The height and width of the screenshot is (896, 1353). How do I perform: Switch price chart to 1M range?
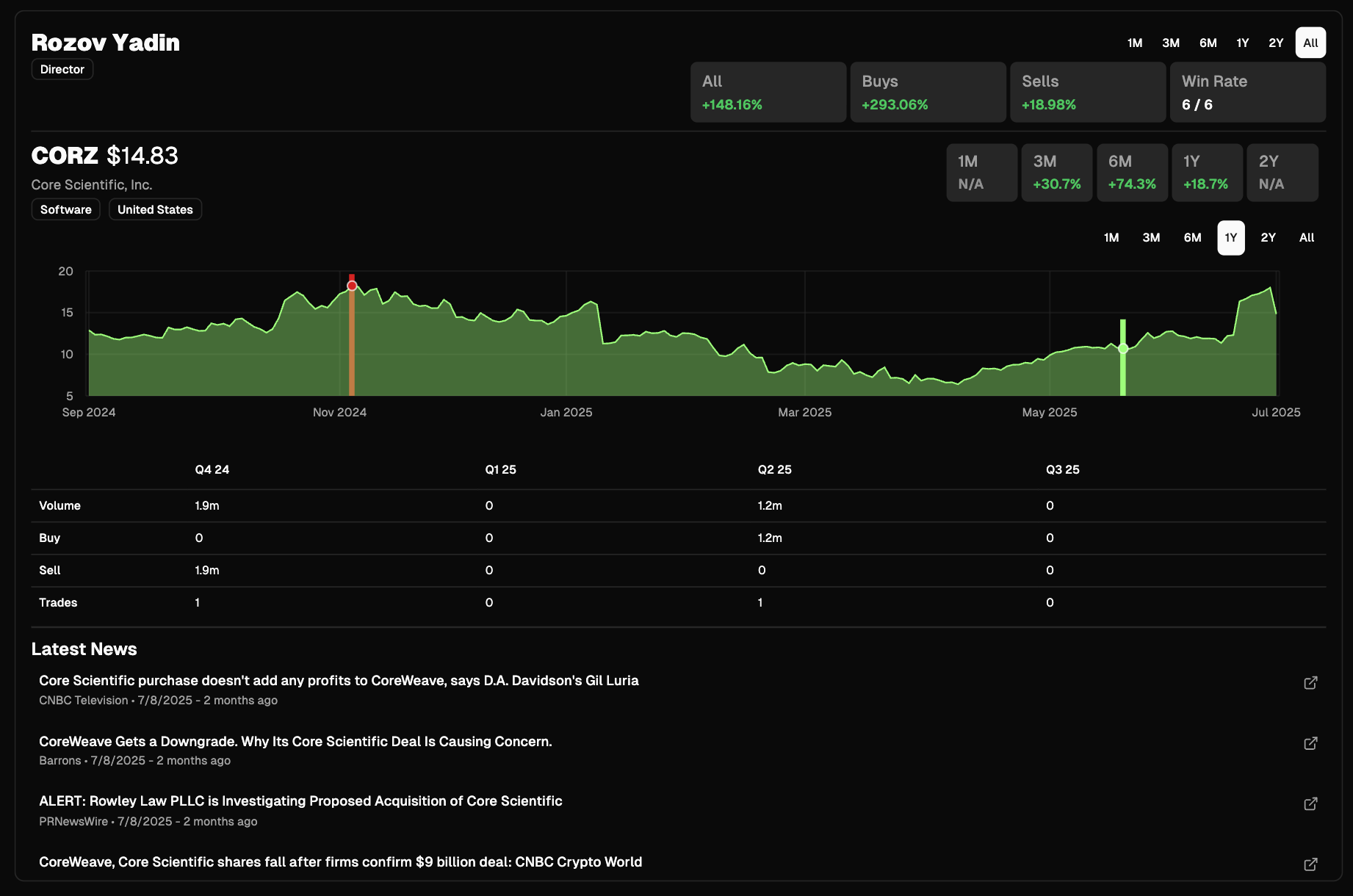pos(1111,237)
